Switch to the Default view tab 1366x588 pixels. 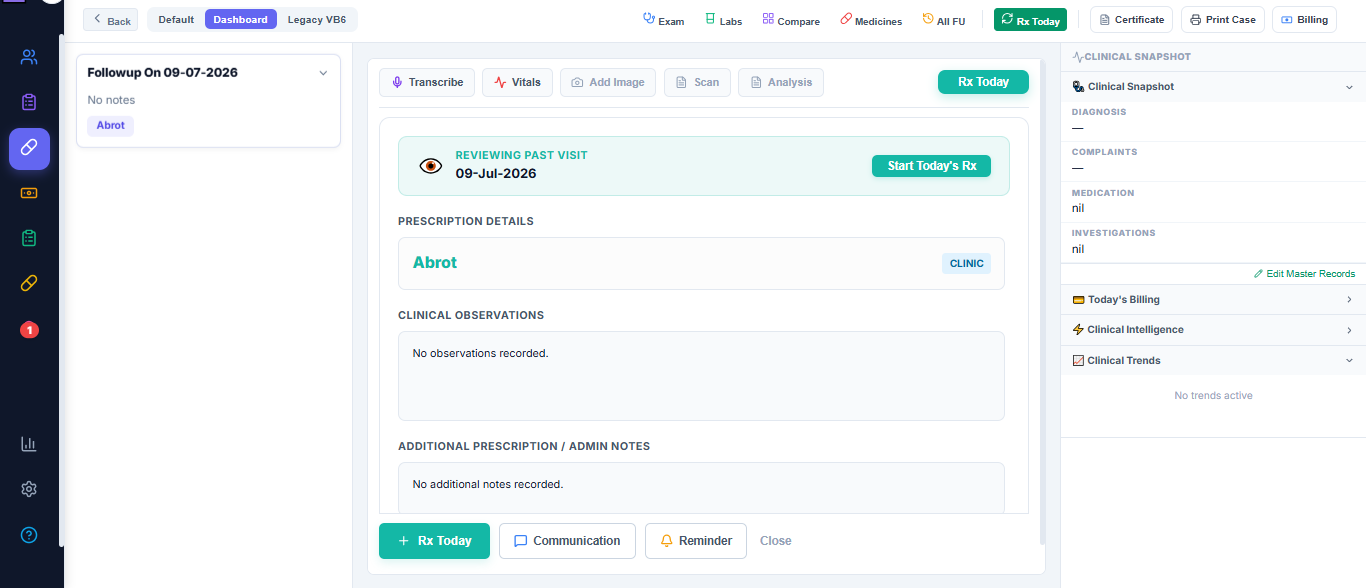coord(176,20)
